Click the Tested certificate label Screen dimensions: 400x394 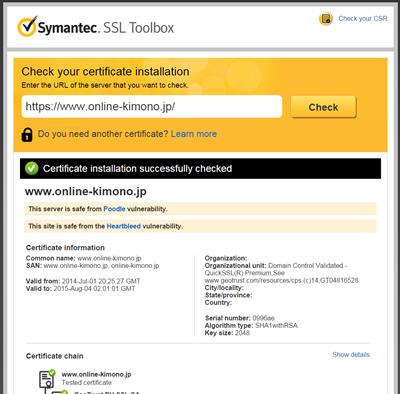[87, 383]
